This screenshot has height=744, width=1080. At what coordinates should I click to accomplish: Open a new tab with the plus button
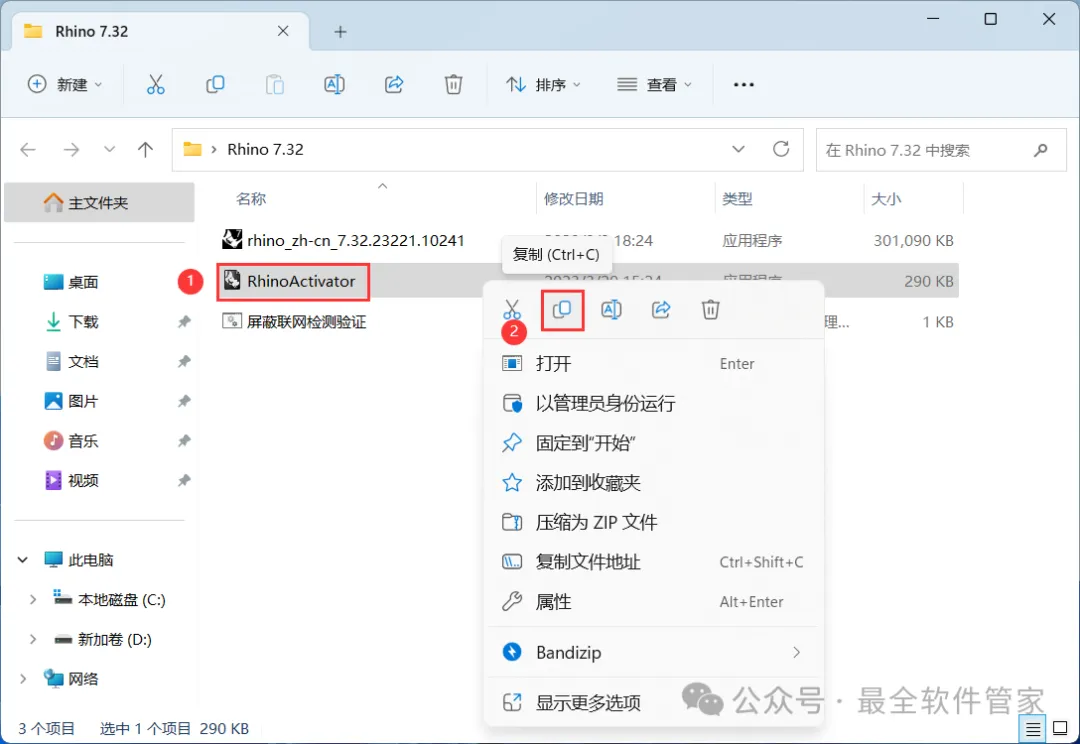(340, 32)
